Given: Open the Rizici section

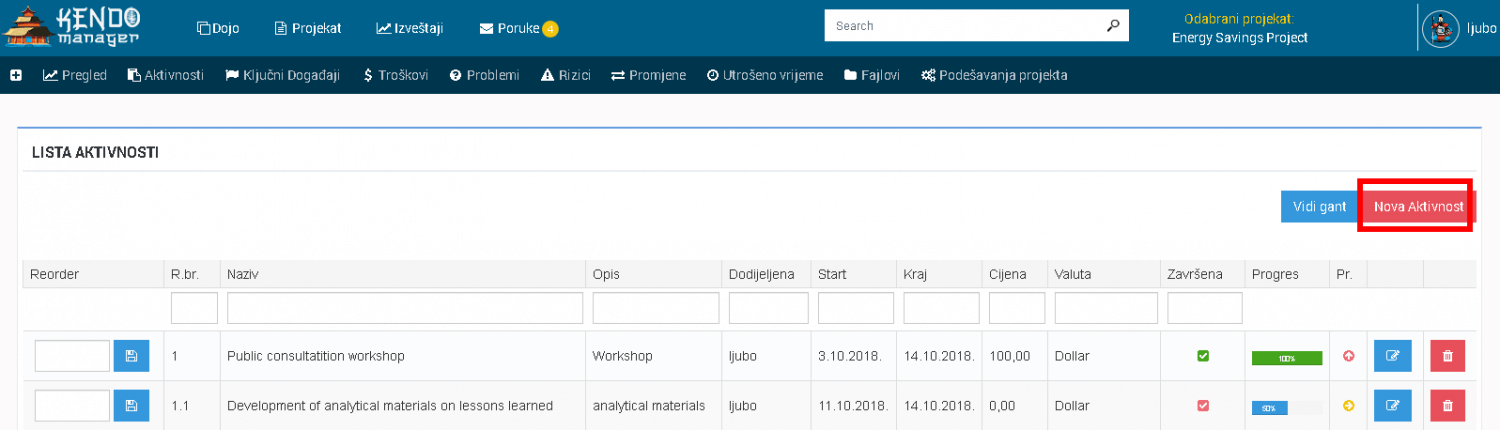Looking at the screenshot, I should [x=566, y=75].
